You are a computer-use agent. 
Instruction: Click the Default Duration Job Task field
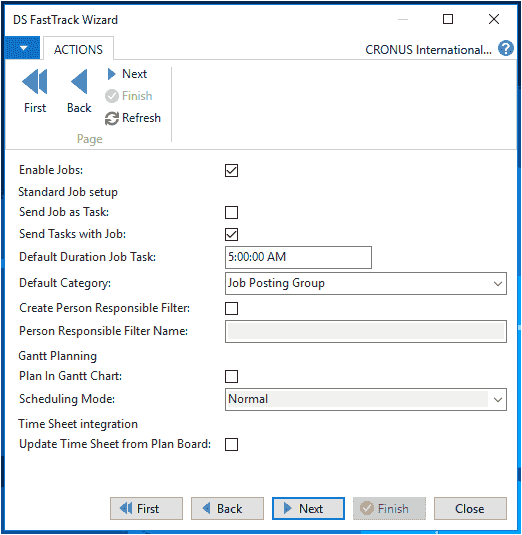(x=298, y=257)
